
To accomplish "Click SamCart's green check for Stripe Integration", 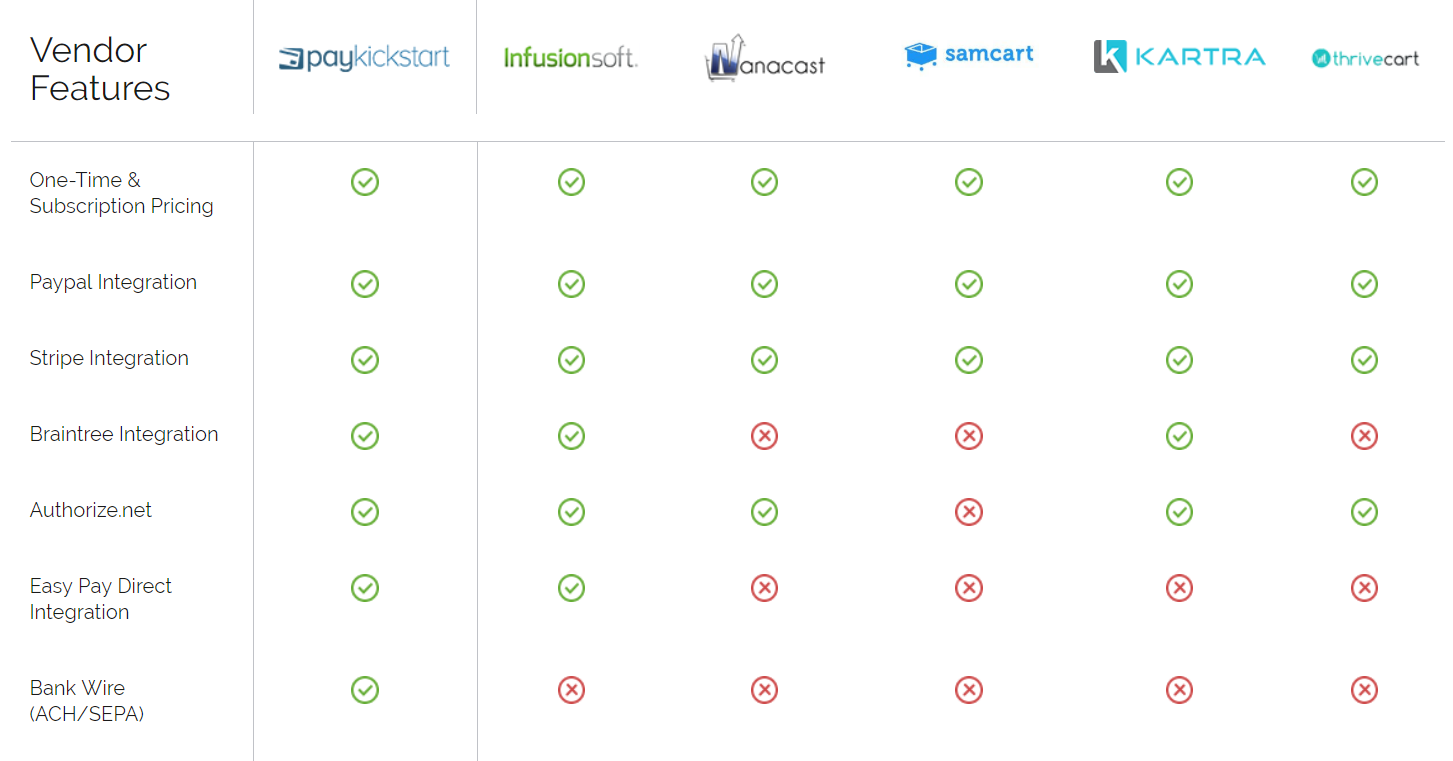I will pos(968,360).
